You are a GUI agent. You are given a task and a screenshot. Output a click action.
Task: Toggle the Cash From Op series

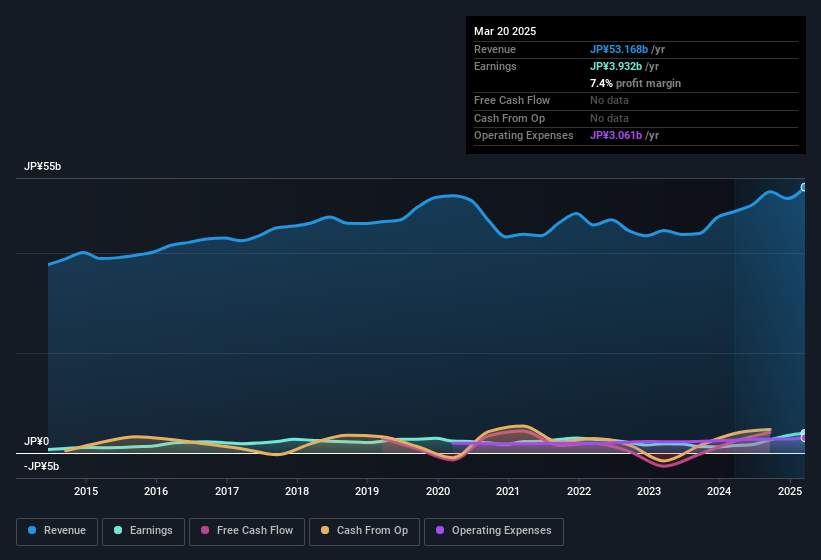(x=364, y=531)
